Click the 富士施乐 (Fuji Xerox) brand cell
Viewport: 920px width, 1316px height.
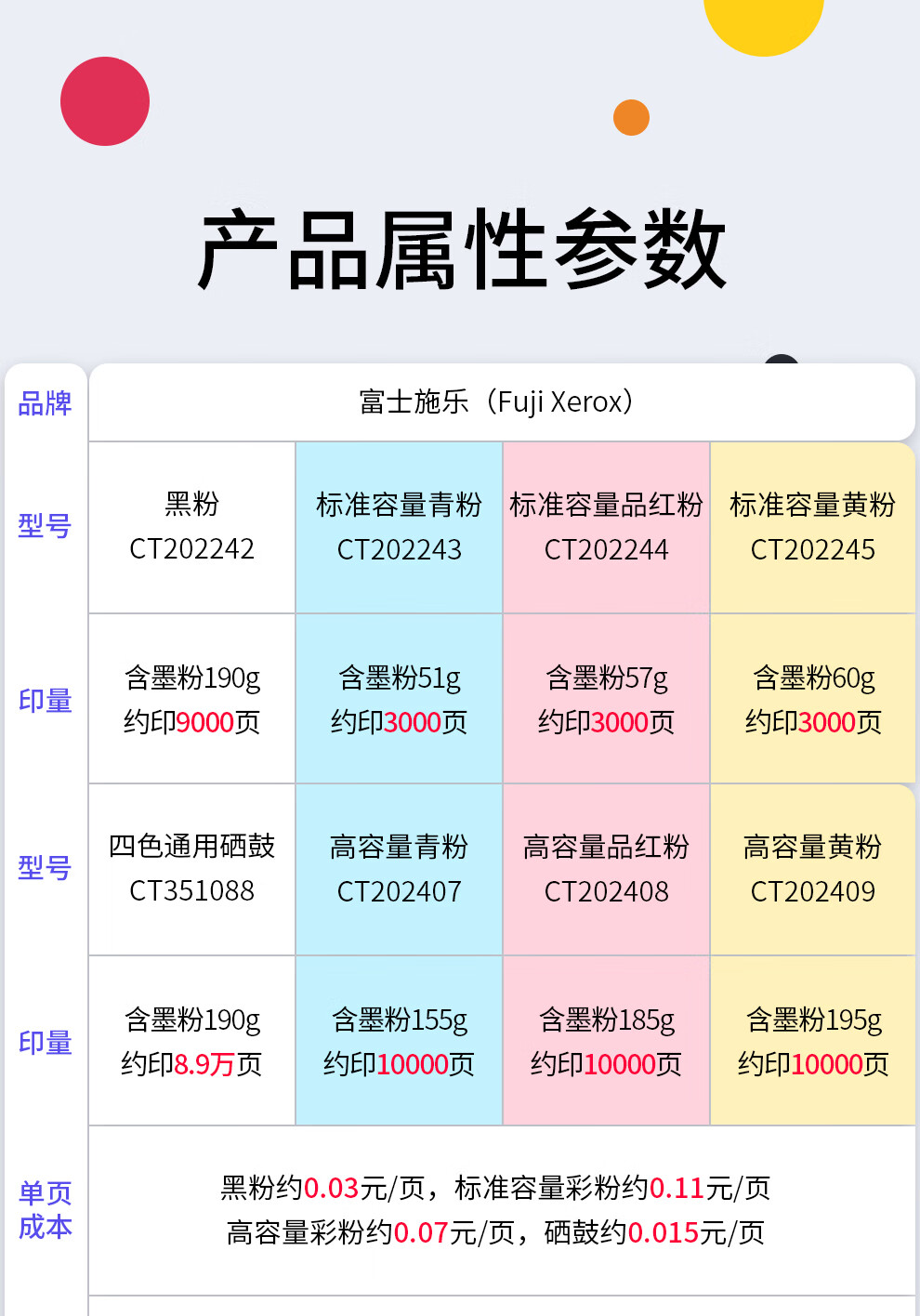pyautogui.click(x=502, y=402)
